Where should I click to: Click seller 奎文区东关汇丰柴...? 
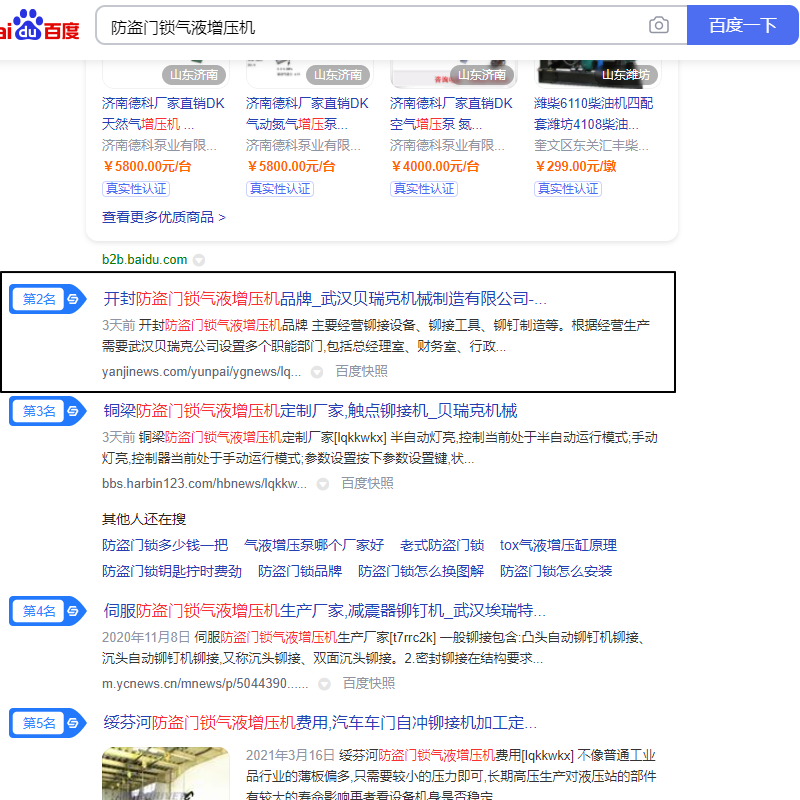point(591,145)
